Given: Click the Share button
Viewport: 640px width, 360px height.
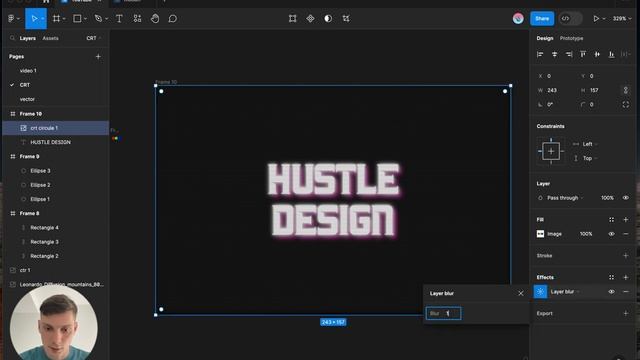Looking at the screenshot, I should pyautogui.click(x=542, y=18).
